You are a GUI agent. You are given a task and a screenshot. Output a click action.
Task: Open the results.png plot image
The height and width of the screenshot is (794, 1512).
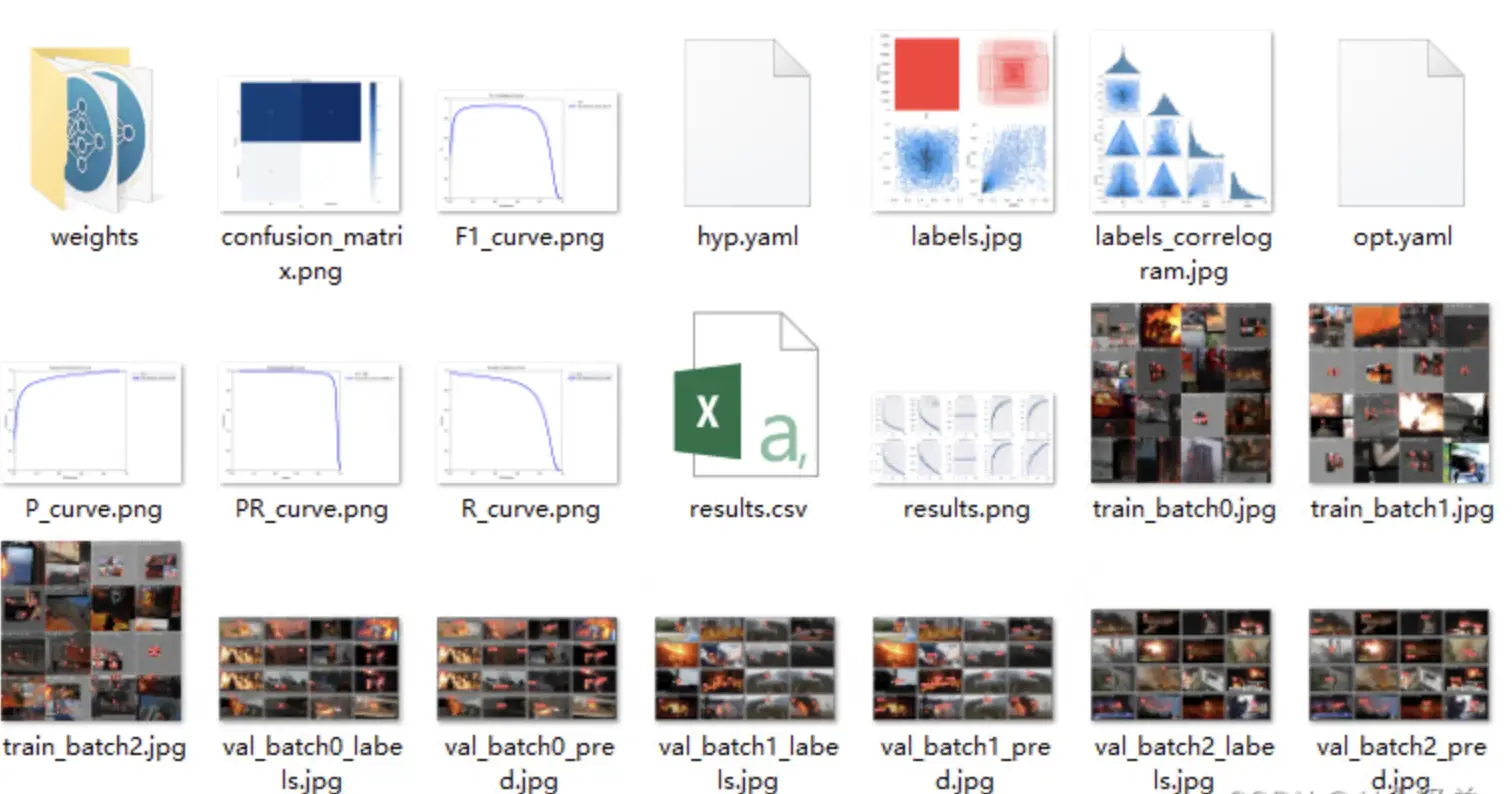[964, 437]
